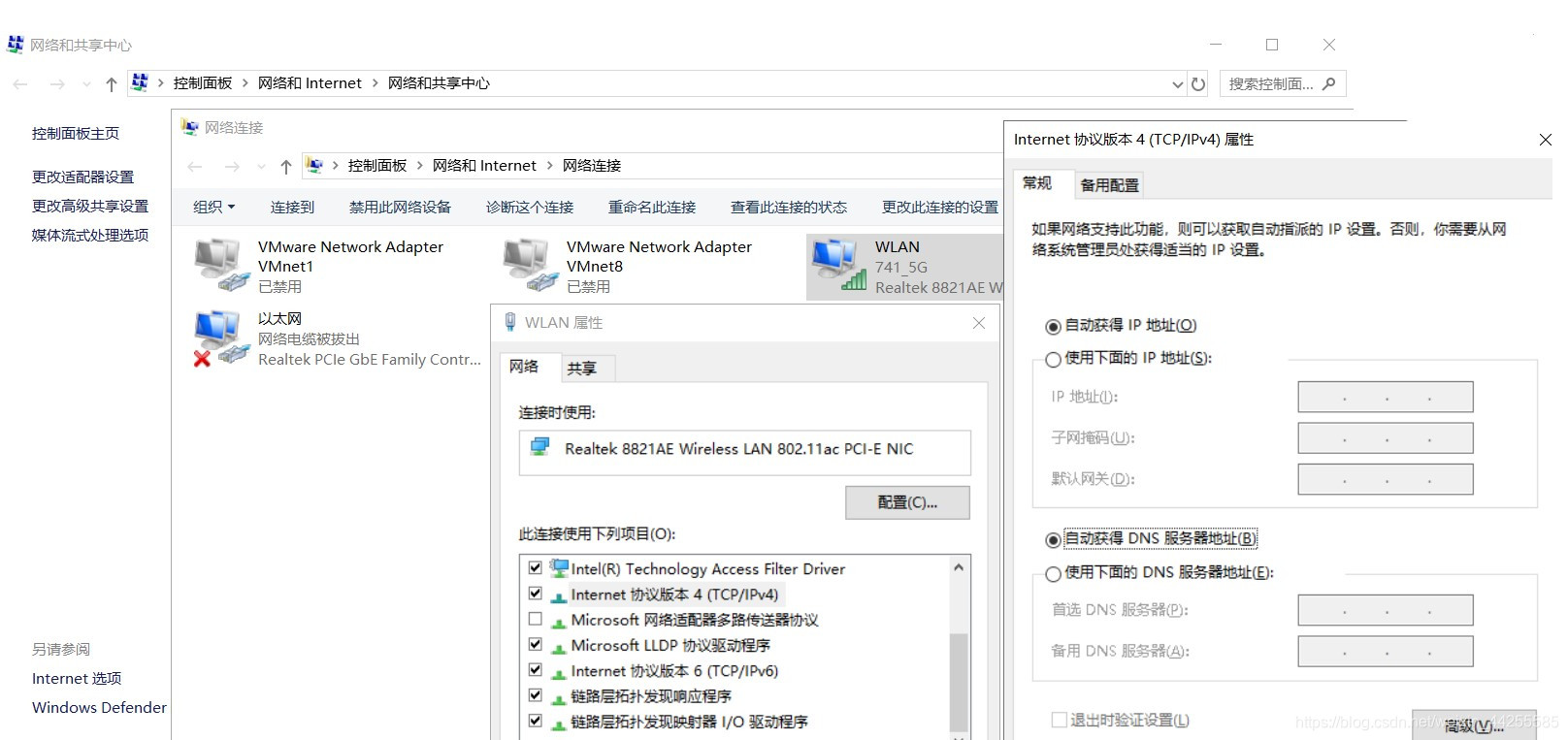1568x740 pixels.
Task: Click 网络和 Internet breadcrumb in Sharing Center
Action: click(310, 83)
